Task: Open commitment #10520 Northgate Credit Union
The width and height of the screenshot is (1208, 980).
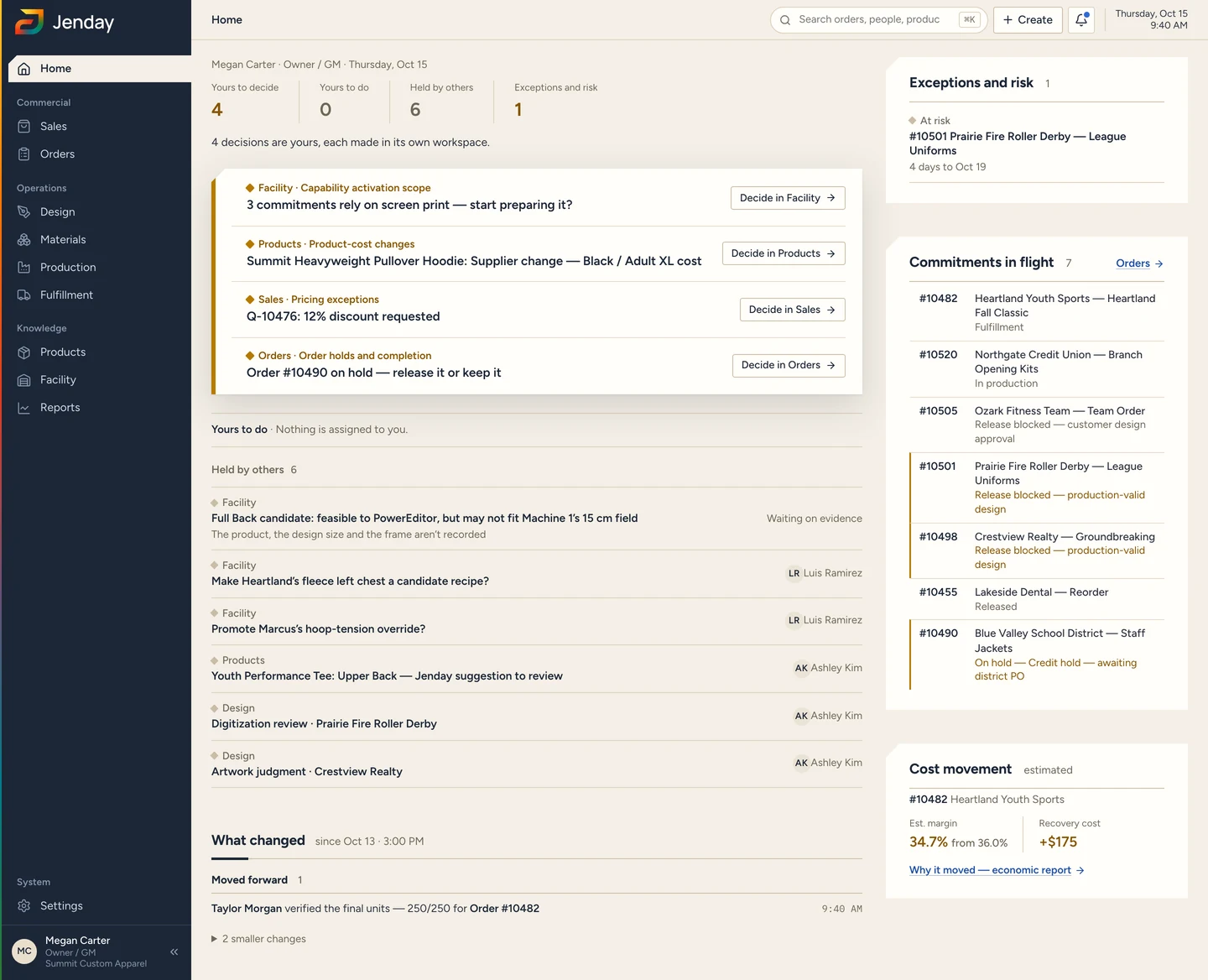Action: click(x=1037, y=369)
